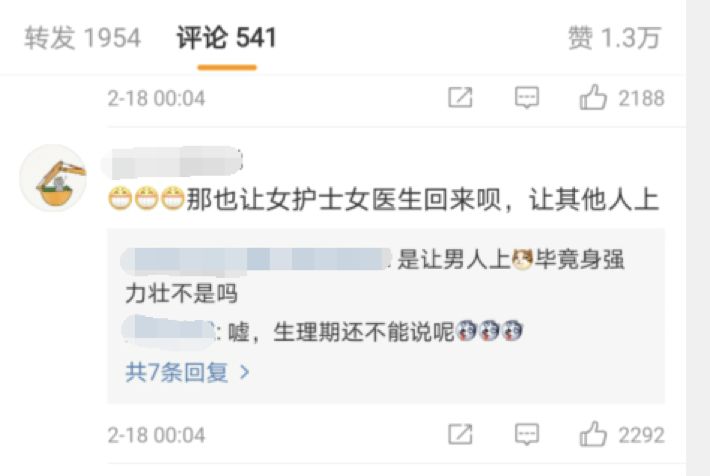Open first blurred replier name in reply box
The width and height of the screenshot is (710, 476).
257,260
